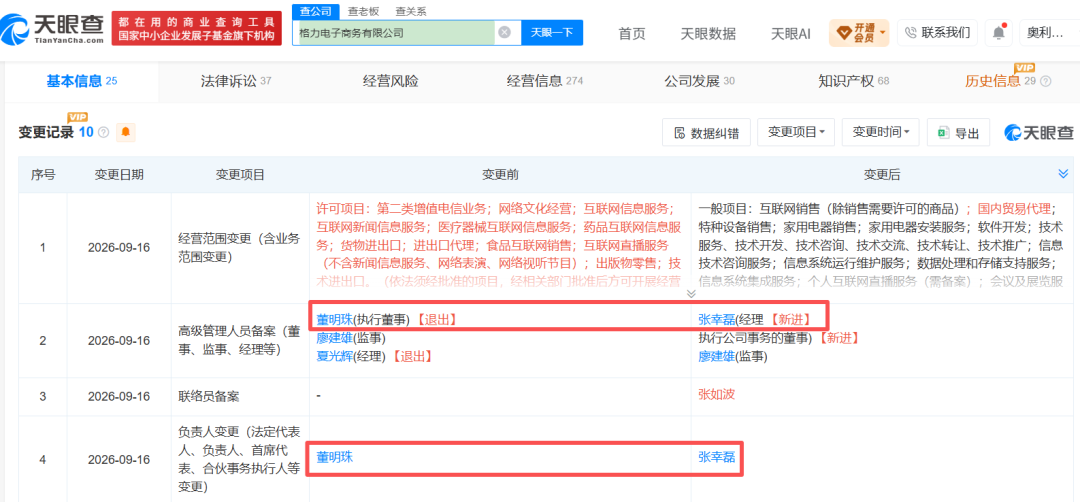Open the help icon next to 变更记录 10
Viewport: 1080px width, 502px height.
[x=104, y=132]
